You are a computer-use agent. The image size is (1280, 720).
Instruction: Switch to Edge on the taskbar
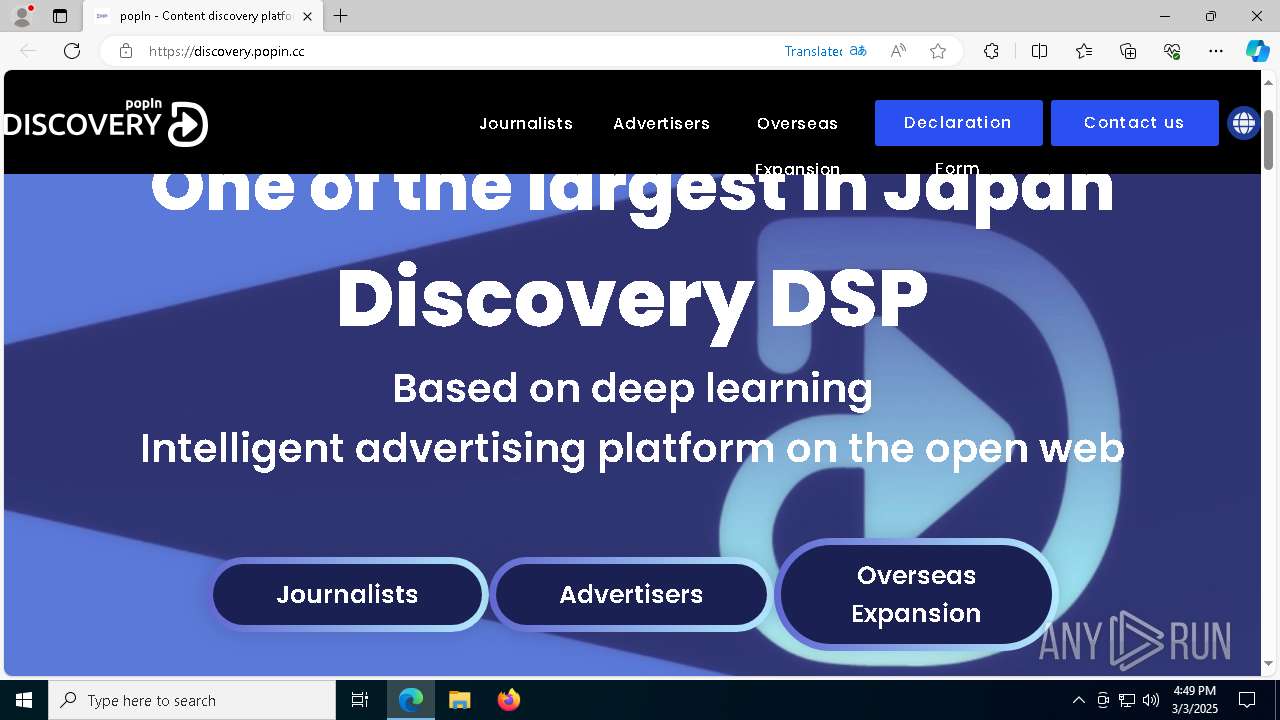(411, 700)
